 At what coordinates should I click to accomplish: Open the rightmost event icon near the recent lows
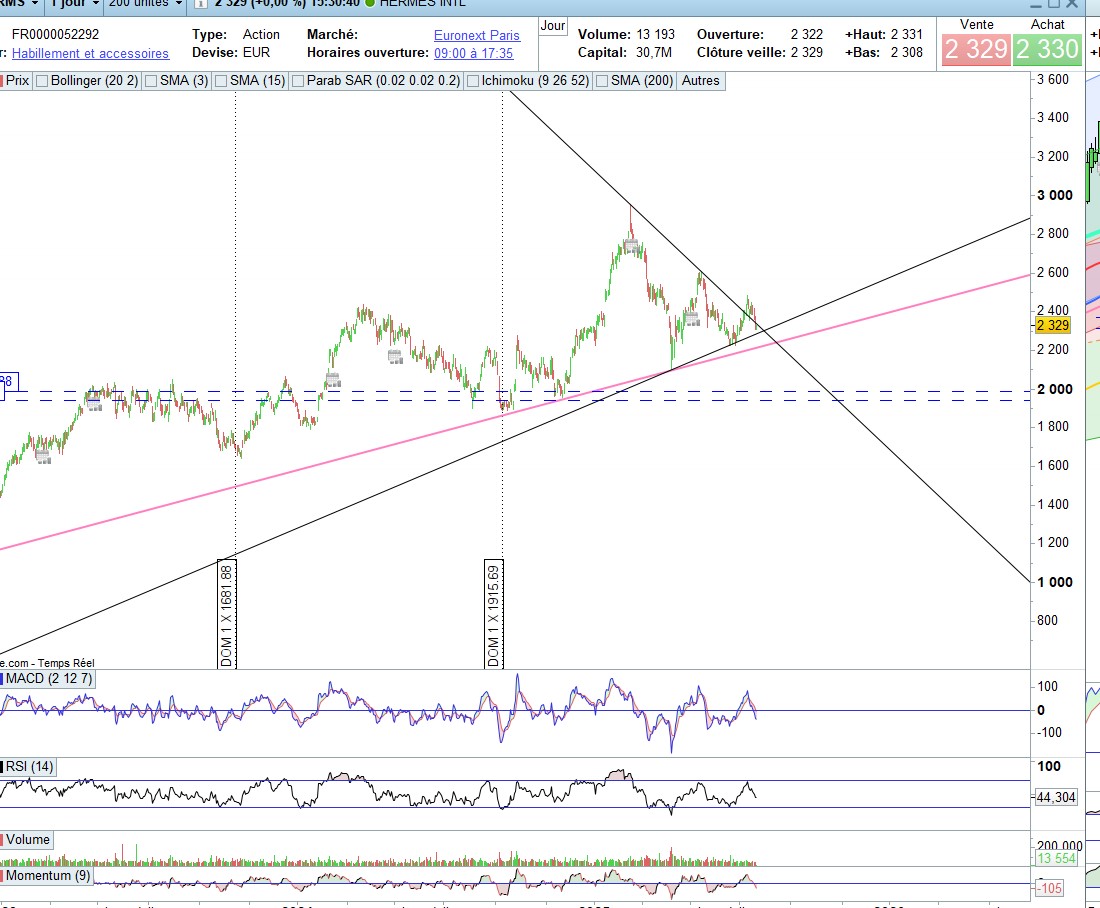(x=692, y=319)
